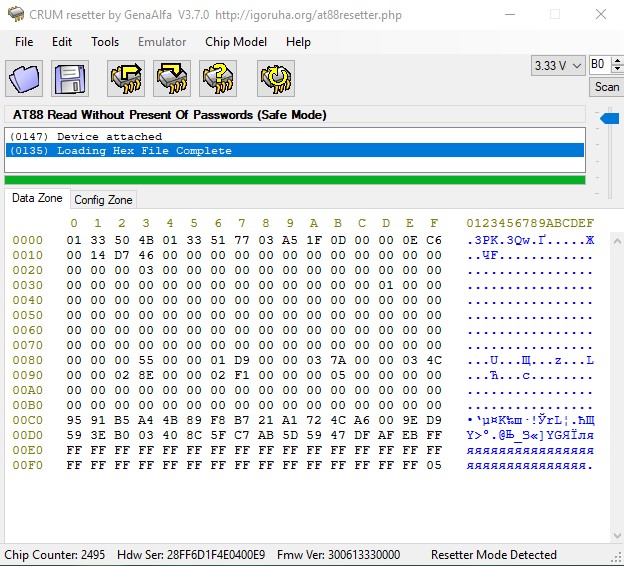
Task: Open the Chip Model menu
Action: click(x=236, y=42)
